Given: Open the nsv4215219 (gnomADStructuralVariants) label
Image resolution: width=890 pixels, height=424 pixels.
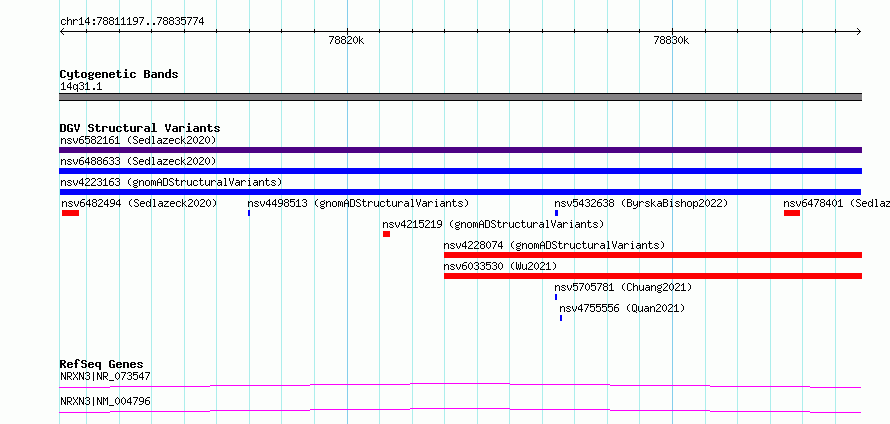Looking at the screenshot, I should [493, 224].
